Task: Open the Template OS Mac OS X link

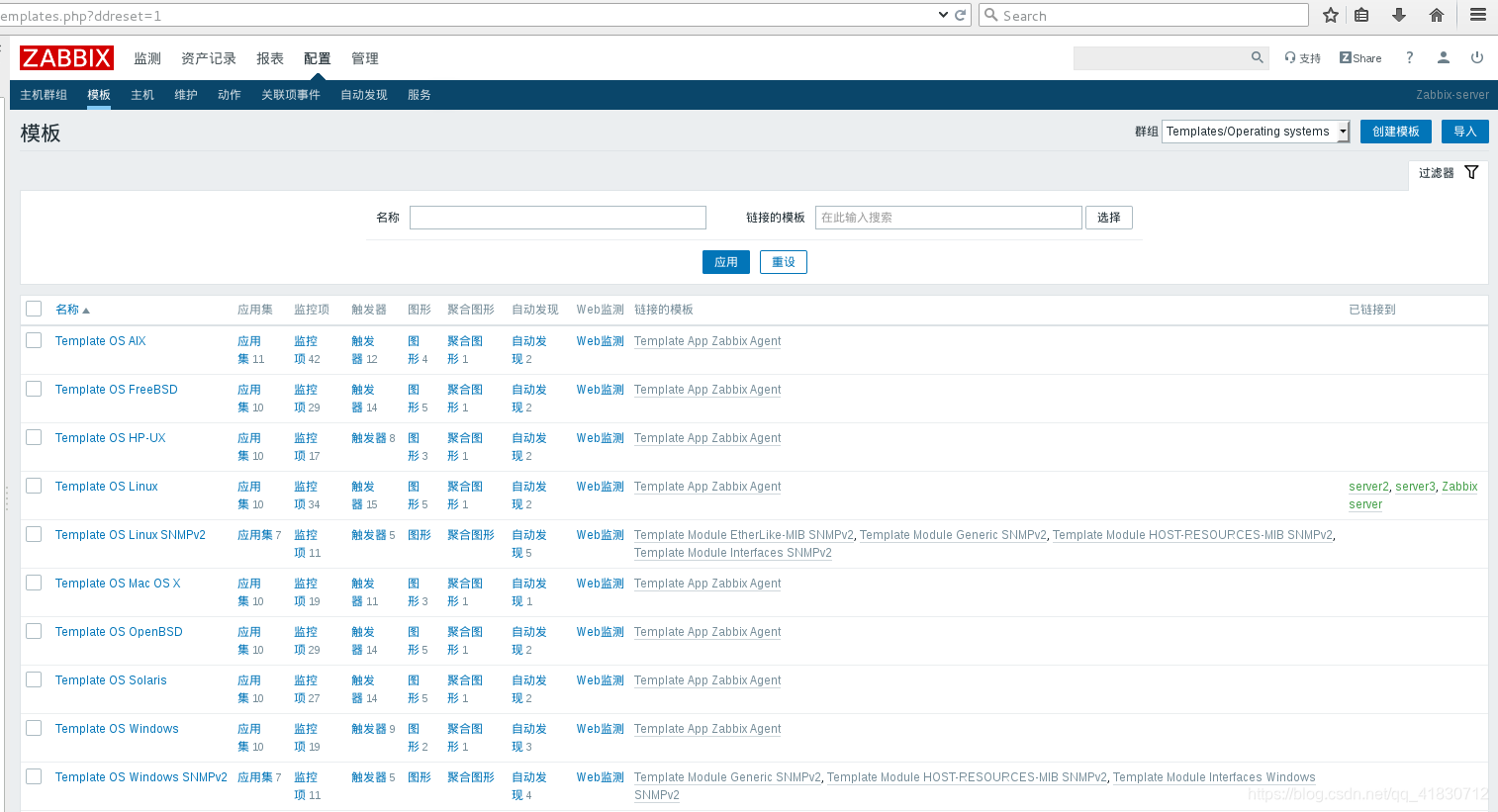Action: point(118,584)
